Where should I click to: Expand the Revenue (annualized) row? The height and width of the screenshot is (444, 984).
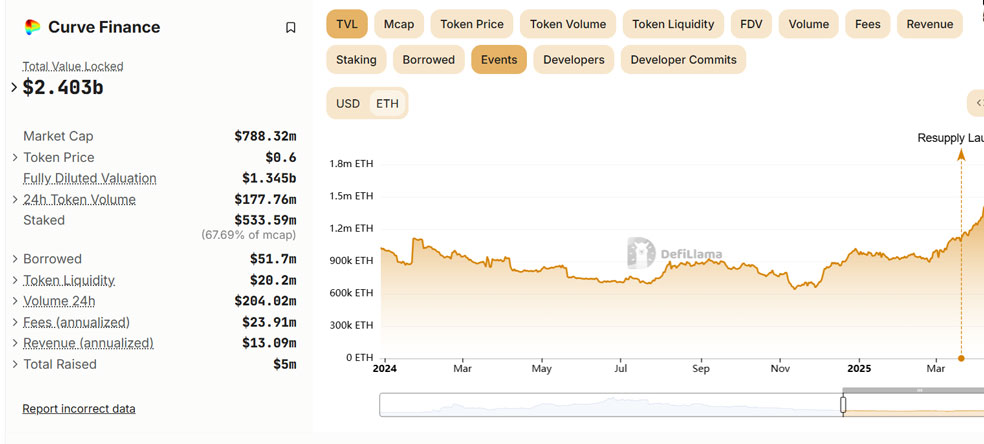tap(15, 343)
